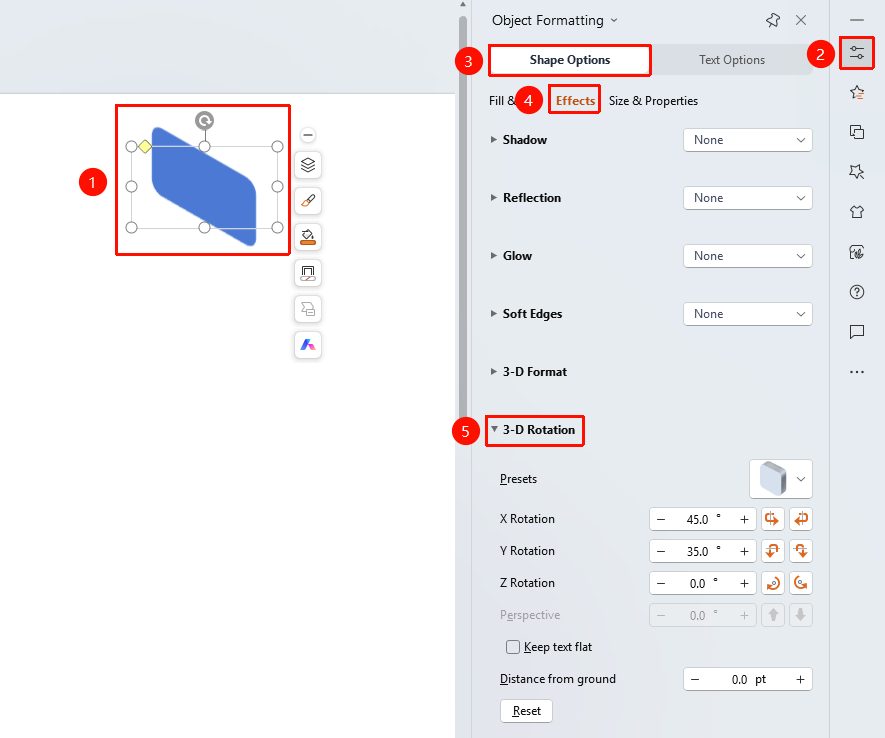The height and width of the screenshot is (738, 885).
Task: Expand the Glow section
Action: (x=493, y=256)
